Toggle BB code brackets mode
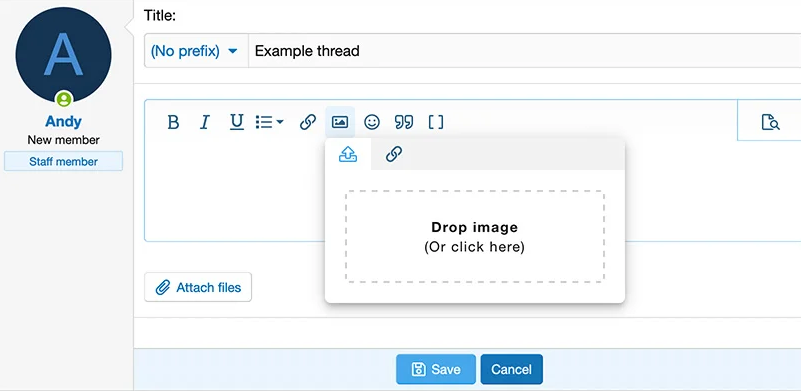The image size is (801, 391). pyautogui.click(x=436, y=122)
